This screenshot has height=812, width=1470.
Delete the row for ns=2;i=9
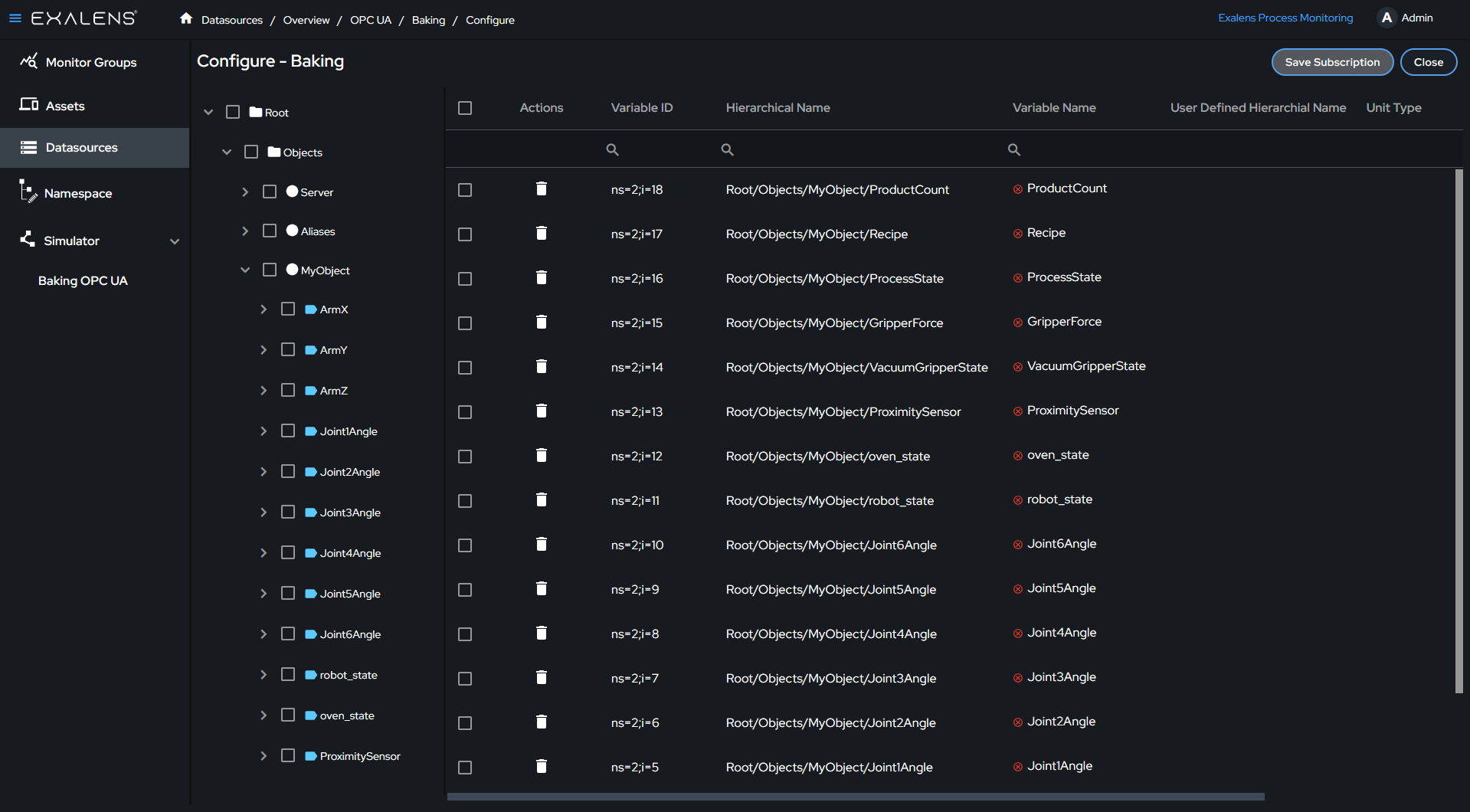542,588
